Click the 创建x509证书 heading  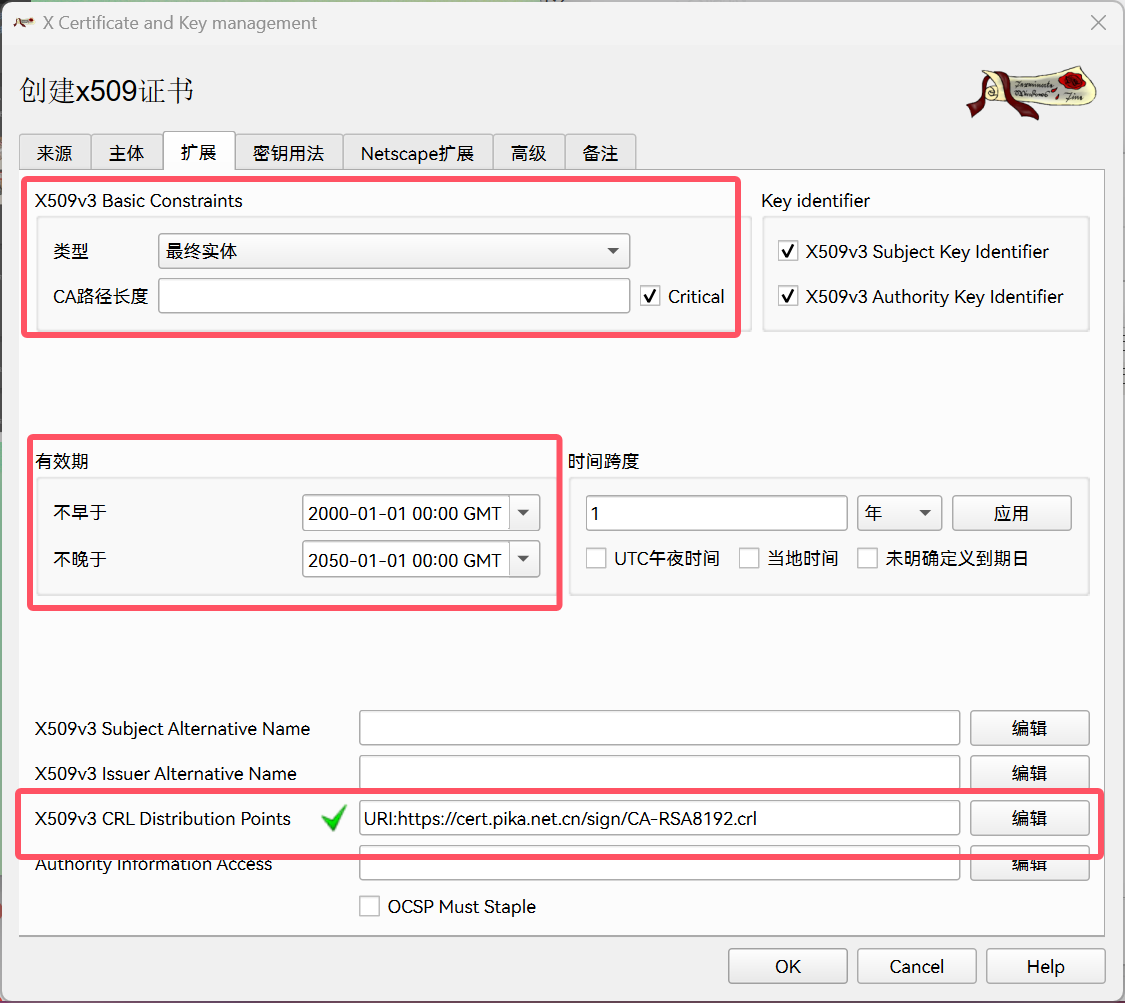point(107,91)
